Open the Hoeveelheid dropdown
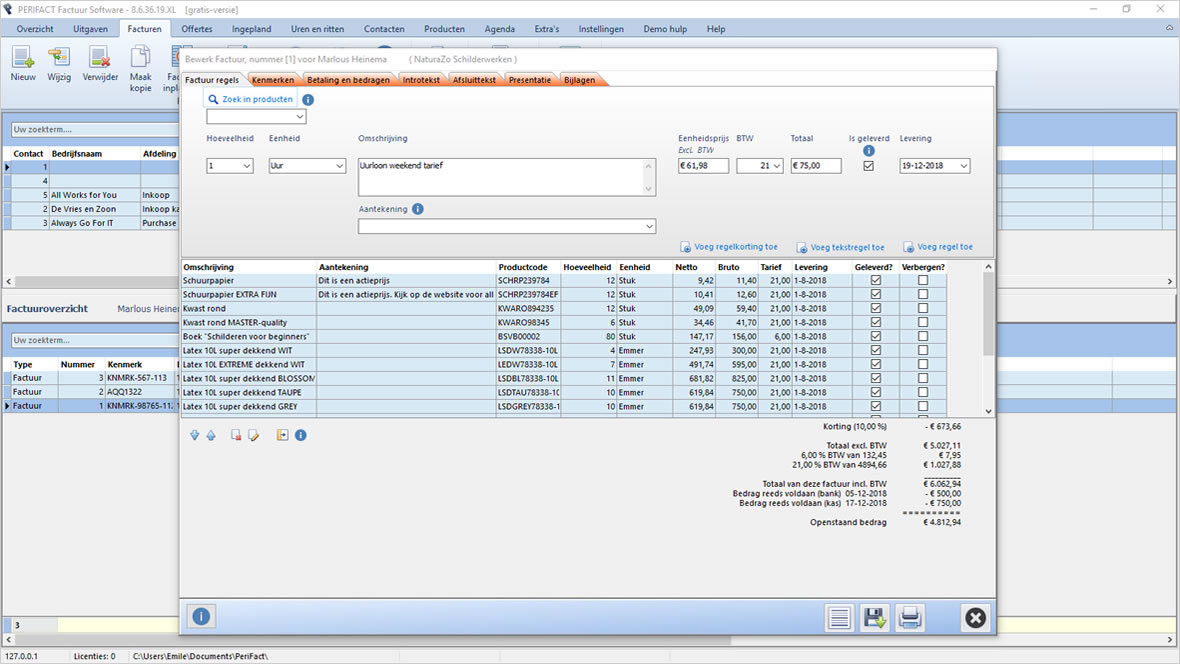 (x=247, y=166)
